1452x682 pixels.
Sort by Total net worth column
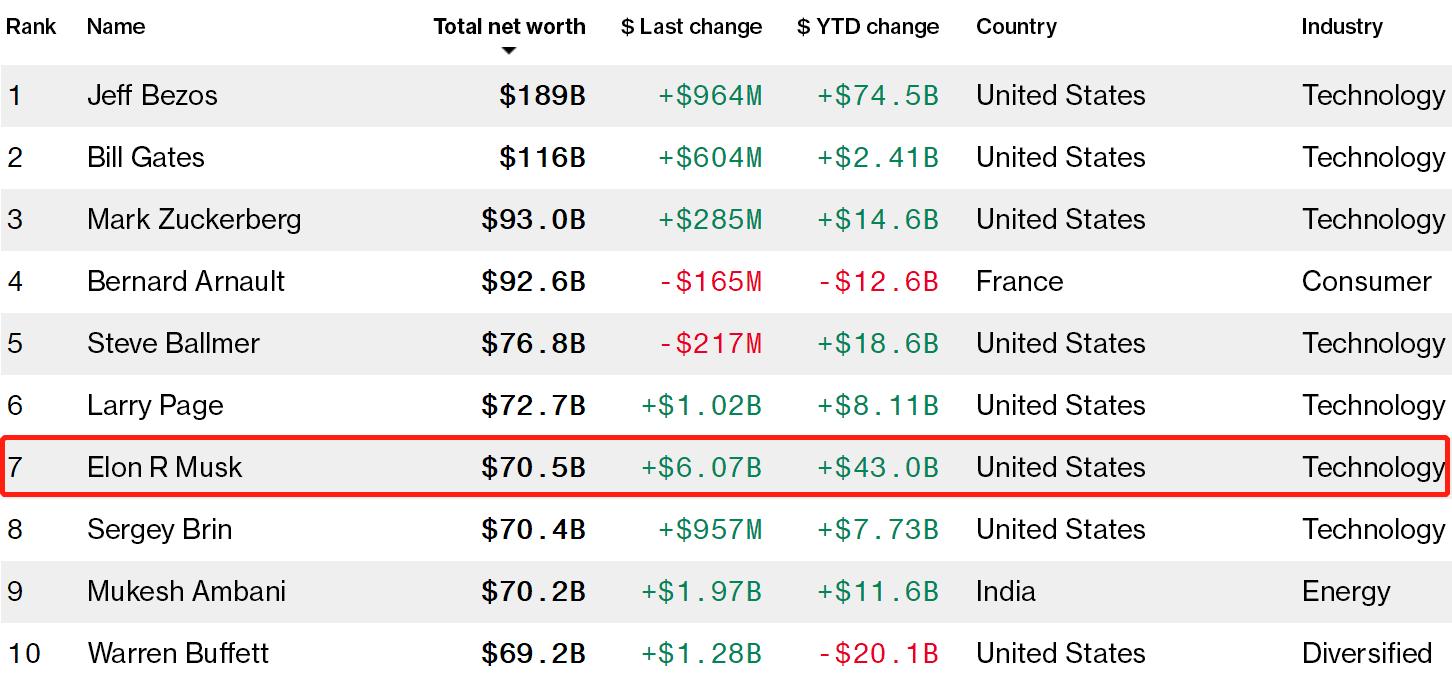[x=509, y=27]
